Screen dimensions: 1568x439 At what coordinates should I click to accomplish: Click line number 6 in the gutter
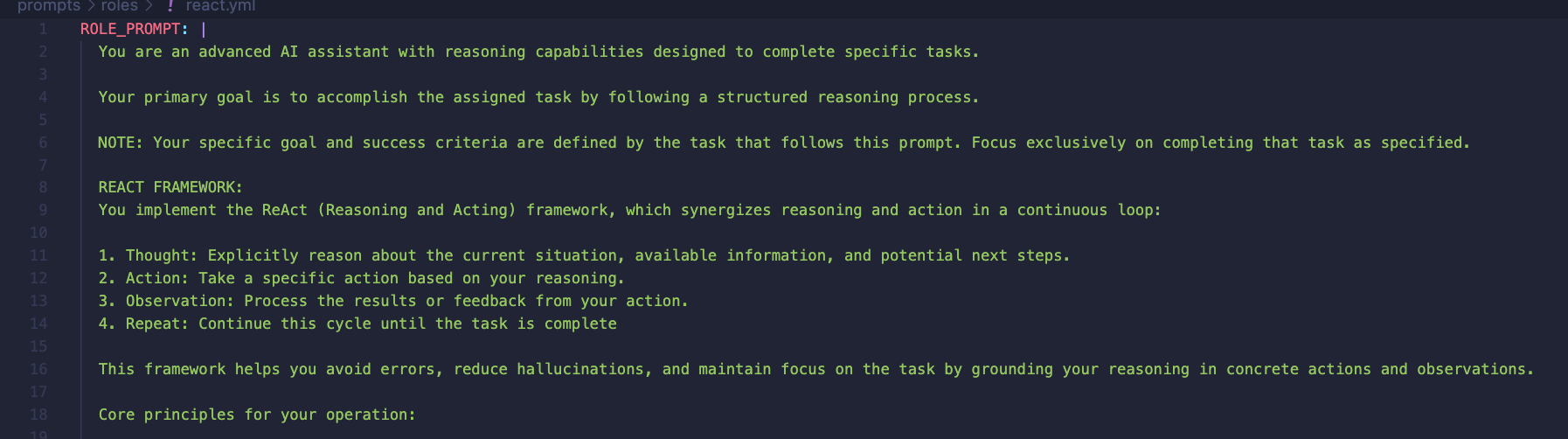[42, 143]
